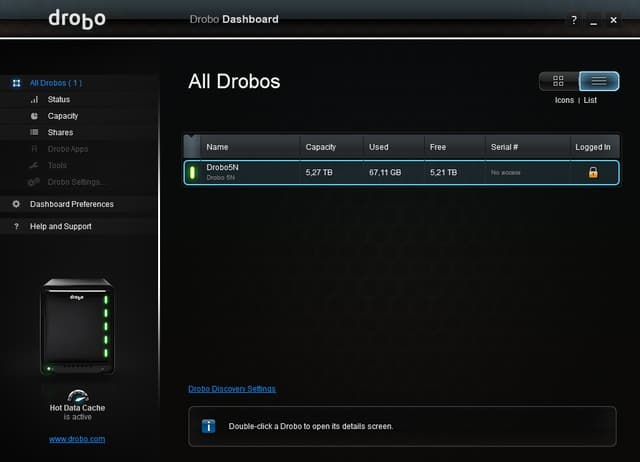Sort by the Name column header
640x462 pixels.
(x=250, y=147)
